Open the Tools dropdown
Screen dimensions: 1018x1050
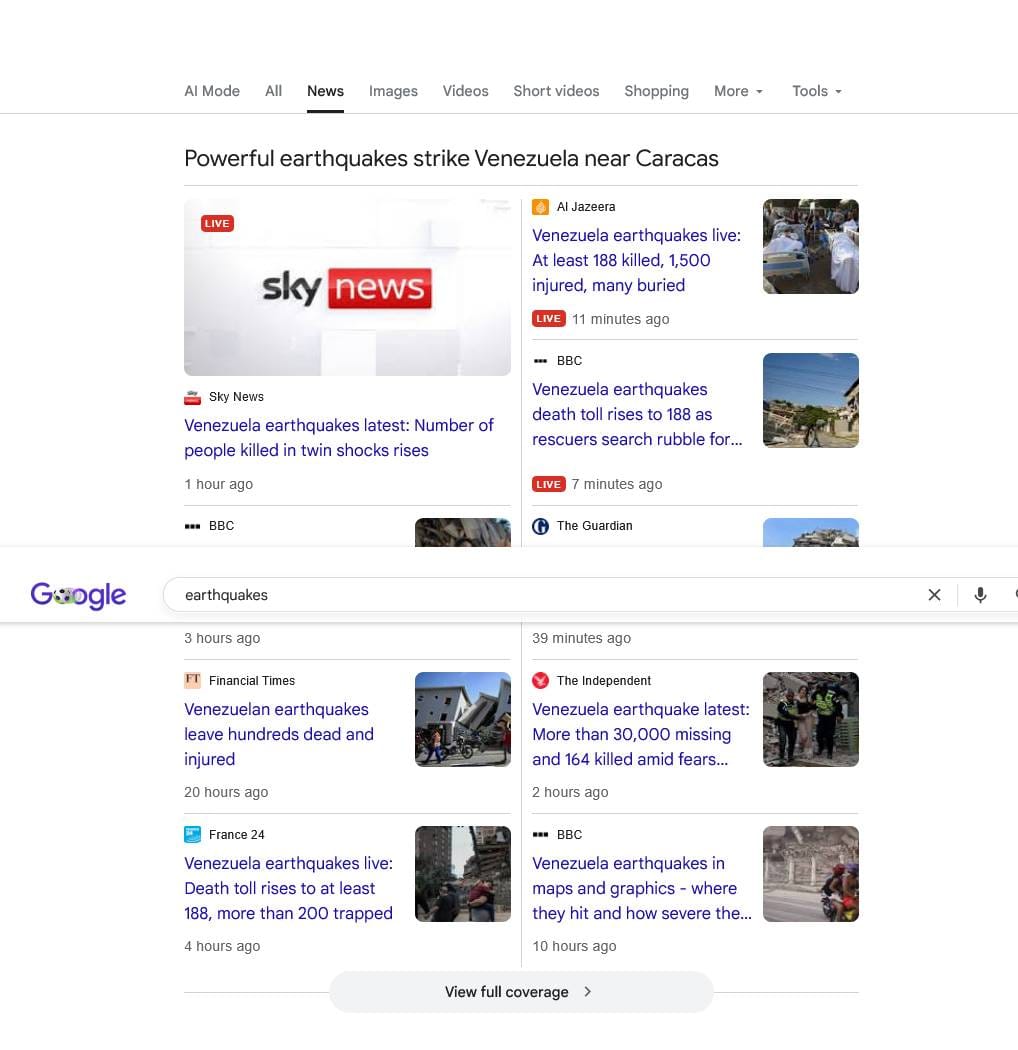click(x=816, y=91)
